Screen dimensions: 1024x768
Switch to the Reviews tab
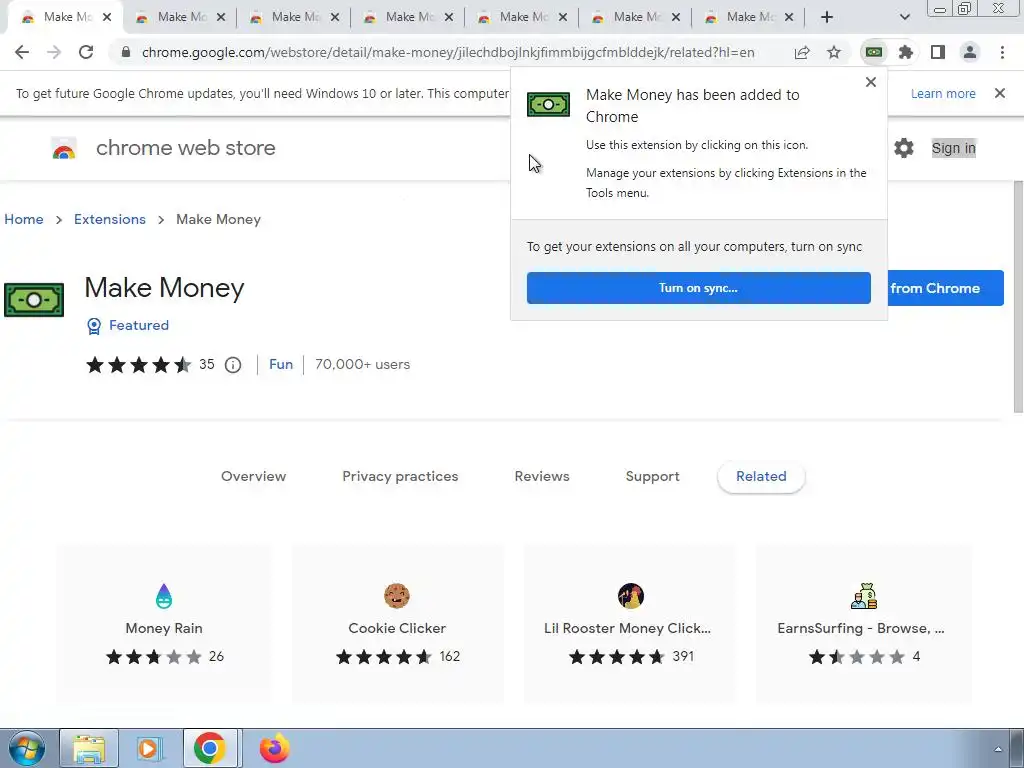pyautogui.click(x=542, y=477)
